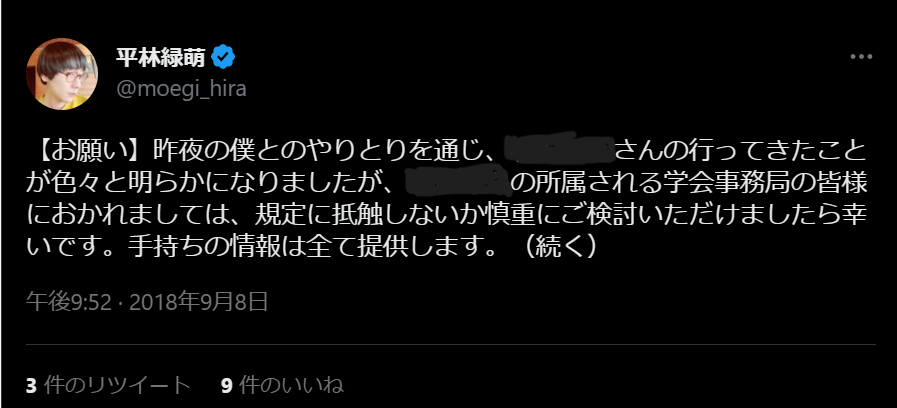This screenshot has width=897, height=408.
Task: Click the (続く) text ending the tweet
Action: [561, 247]
